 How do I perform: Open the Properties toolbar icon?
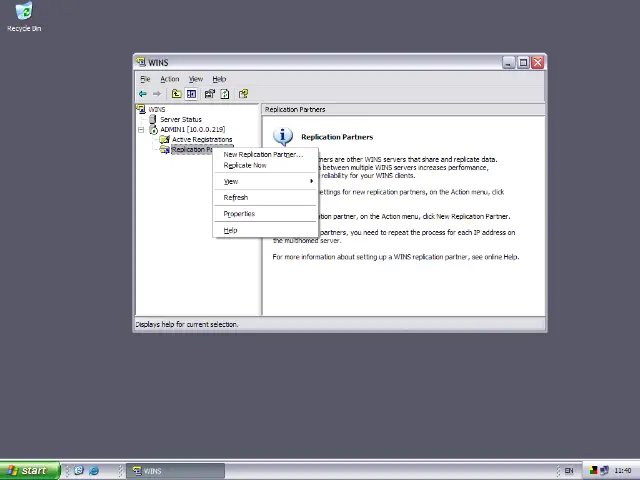[210, 94]
